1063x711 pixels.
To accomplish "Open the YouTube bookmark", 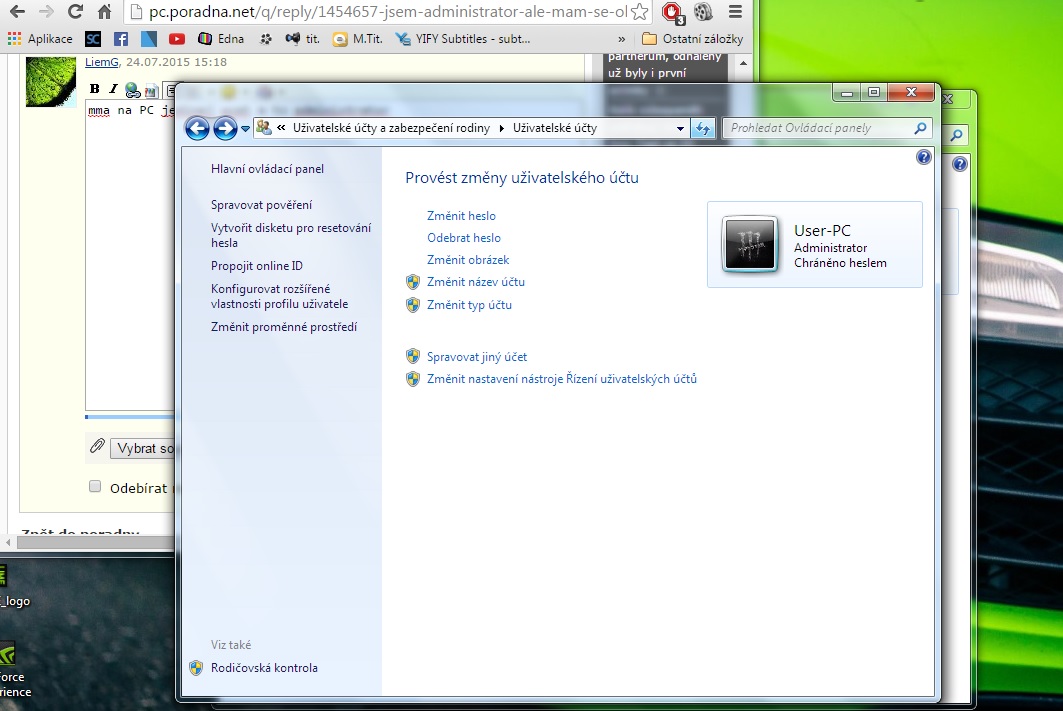I will point(177,39).
